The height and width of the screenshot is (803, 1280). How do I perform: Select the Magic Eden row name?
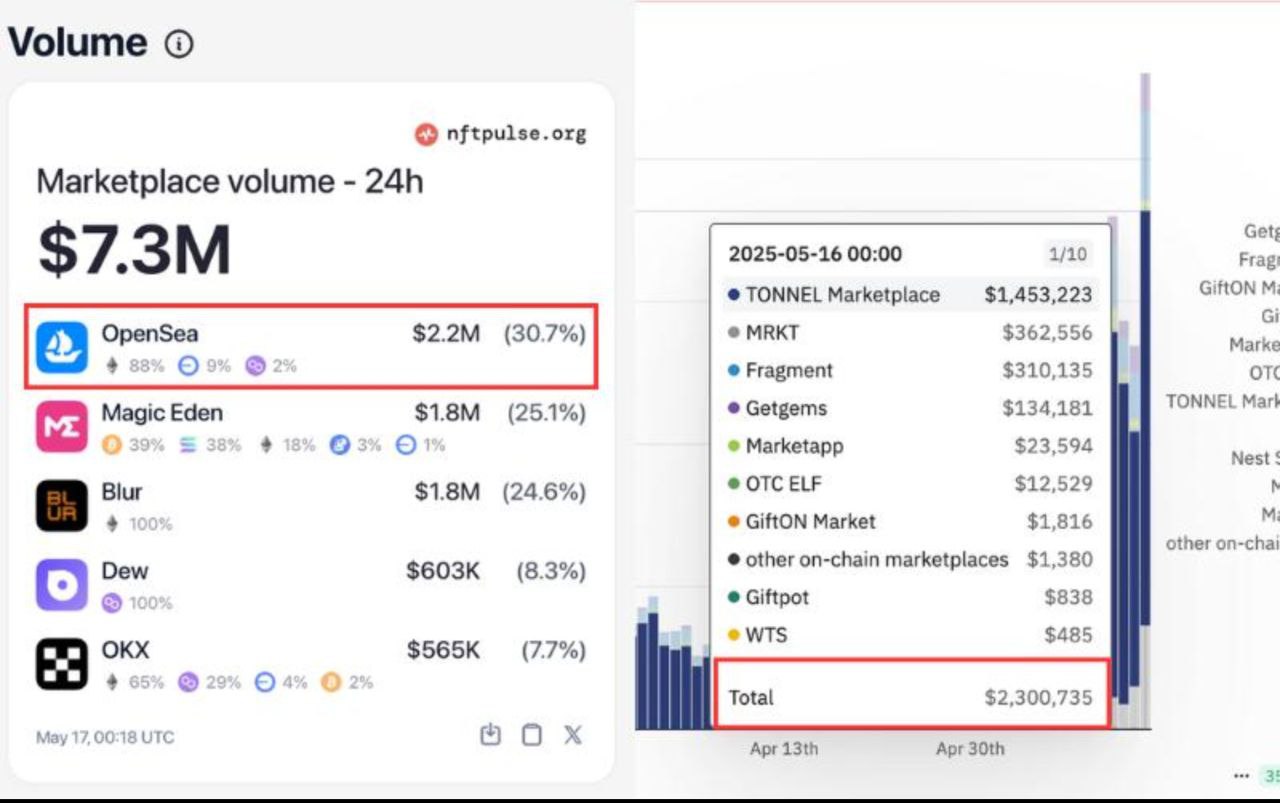tap(162, 413)
